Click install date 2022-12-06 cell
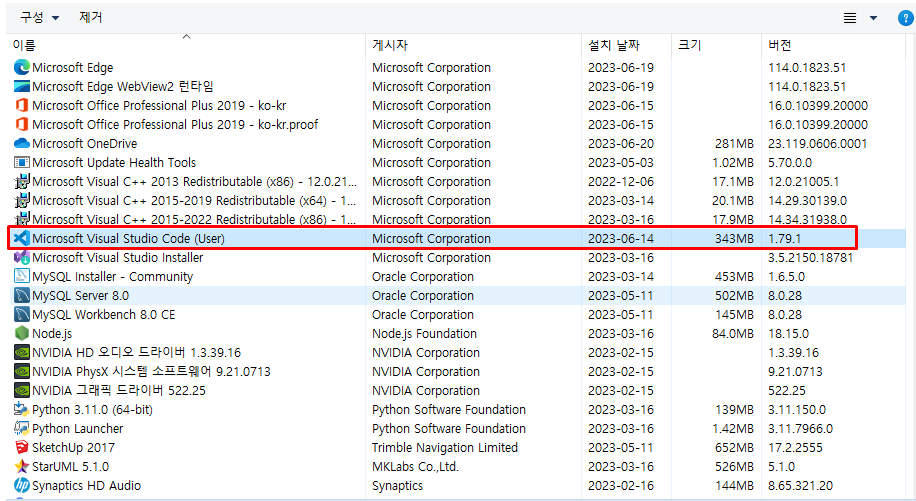916x501 pixels. click(621, 182)
